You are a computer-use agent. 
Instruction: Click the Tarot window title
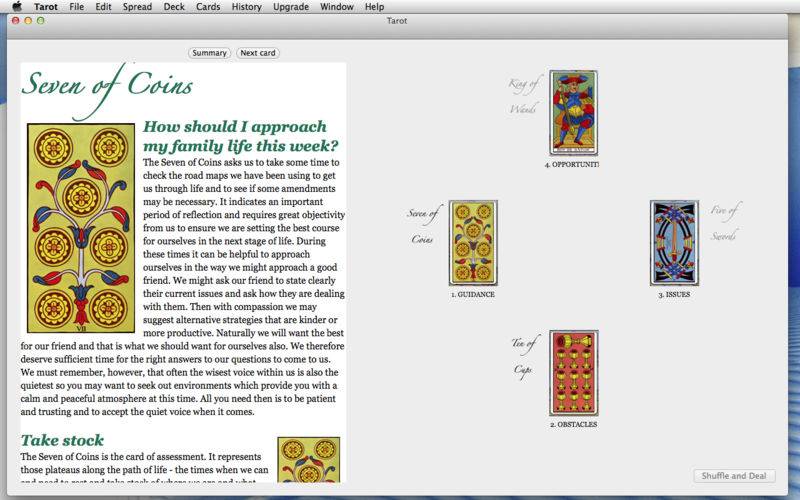pos(397,21)
